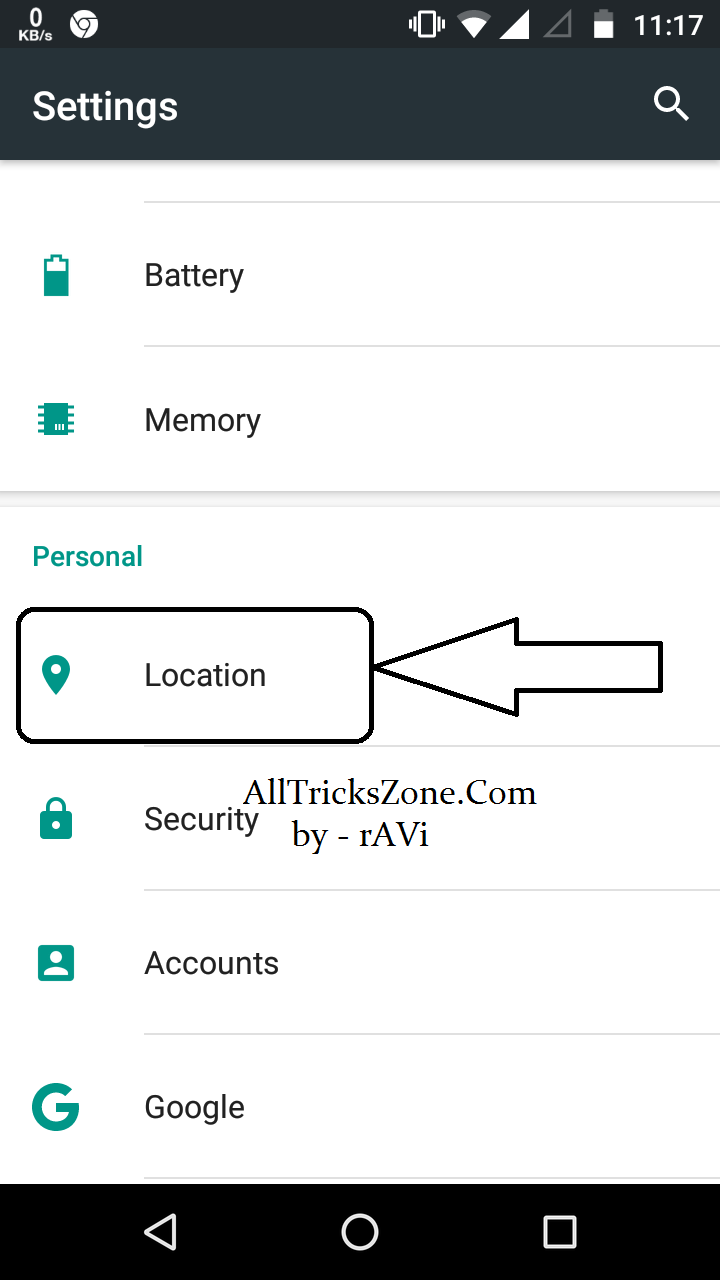720x1280 pixels.
Task: Tap the Personal section header
Action: 88,556
